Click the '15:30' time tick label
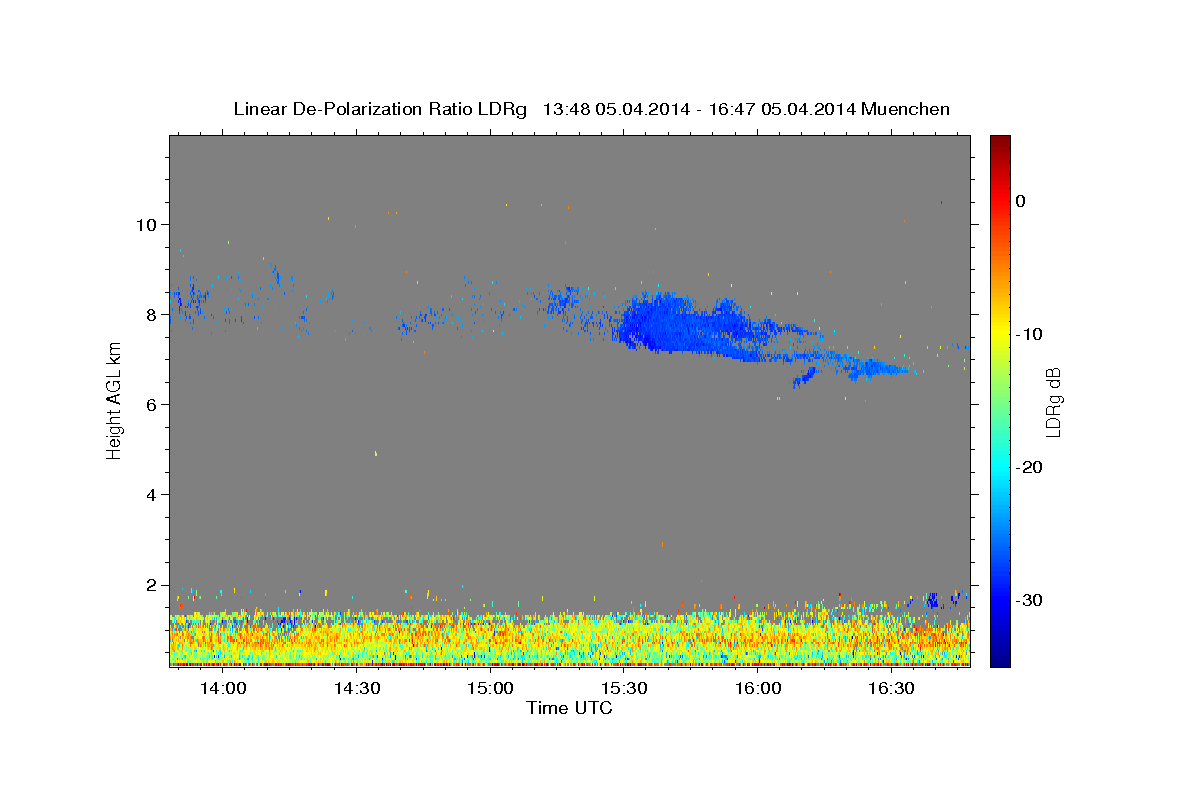 pyautogui.click(x=624, y=689)
